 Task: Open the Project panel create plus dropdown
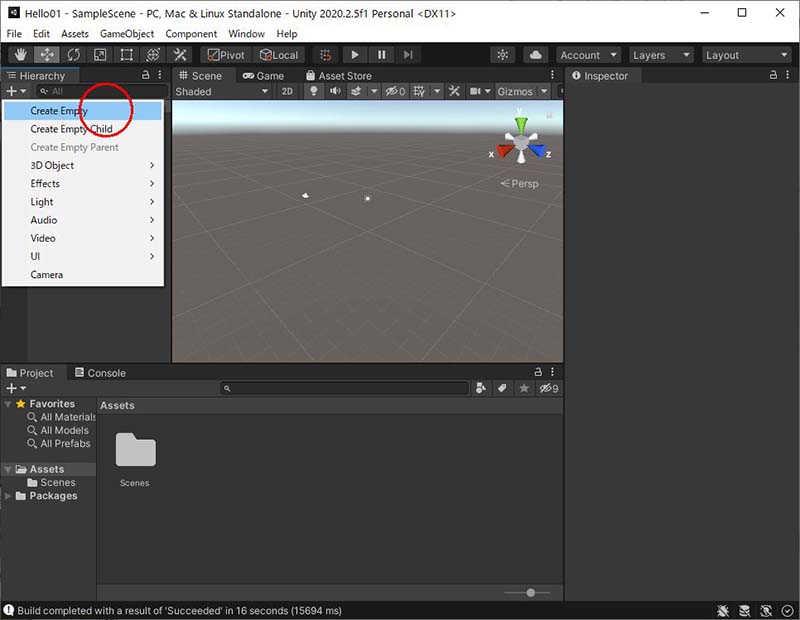(x=16, y=388)
